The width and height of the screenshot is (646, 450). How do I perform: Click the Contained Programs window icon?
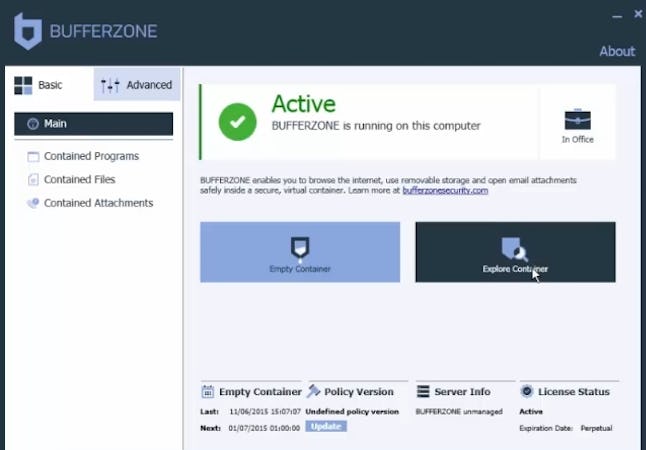point(33,157)
